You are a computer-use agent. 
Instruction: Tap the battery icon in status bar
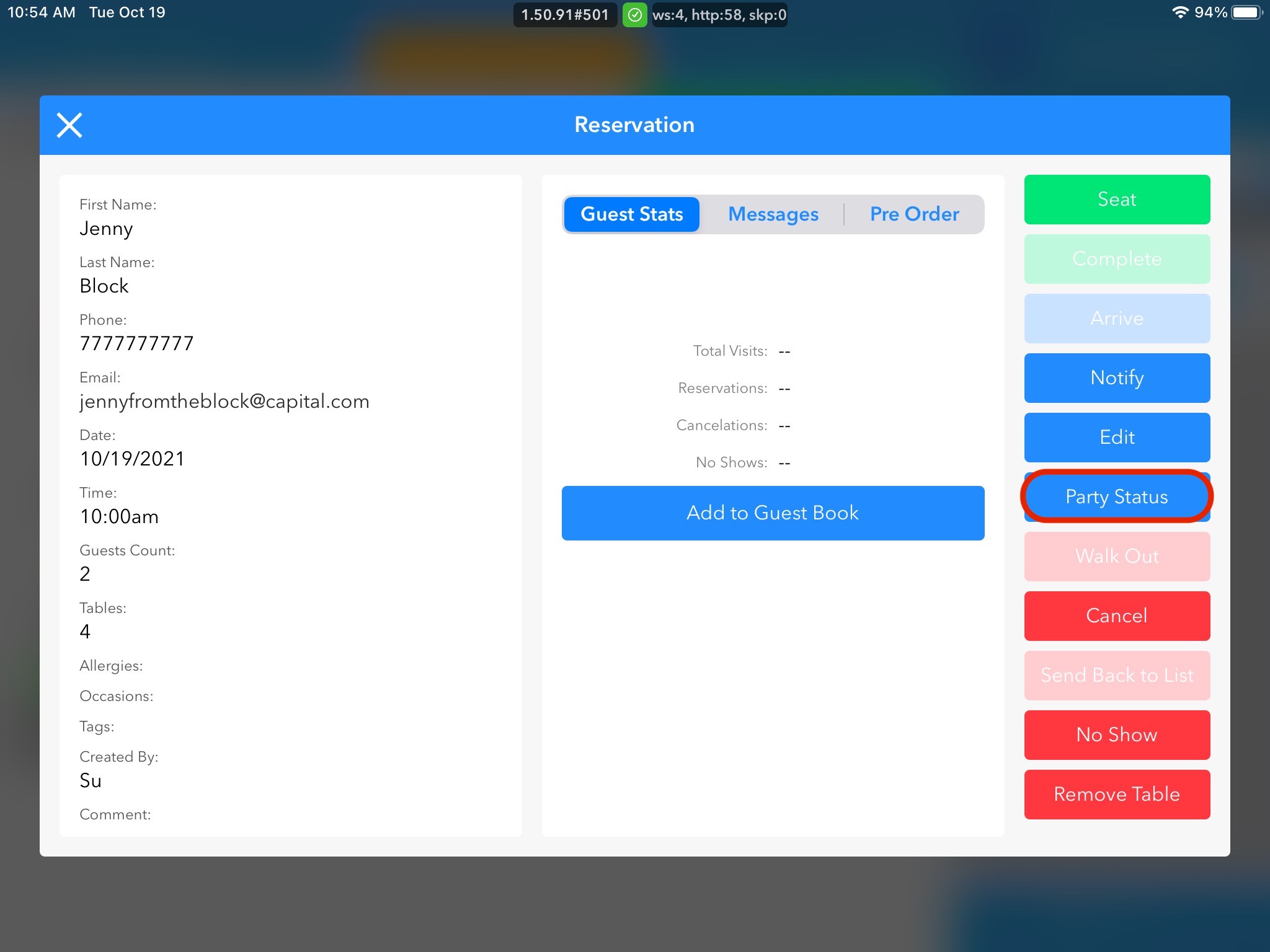pyautogui.click(x=1246, y=12)
